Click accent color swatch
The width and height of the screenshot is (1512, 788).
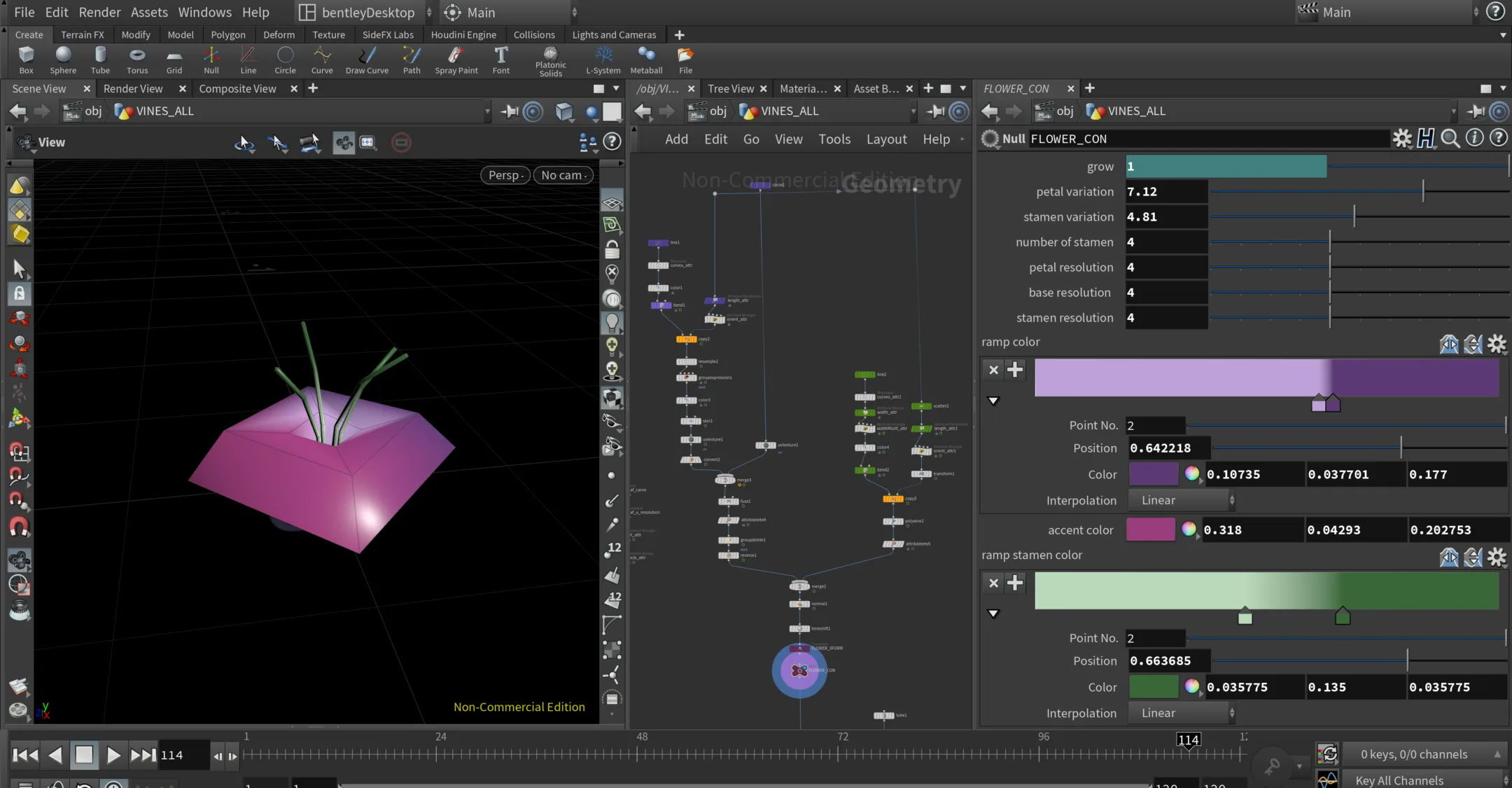[1151, 530]
